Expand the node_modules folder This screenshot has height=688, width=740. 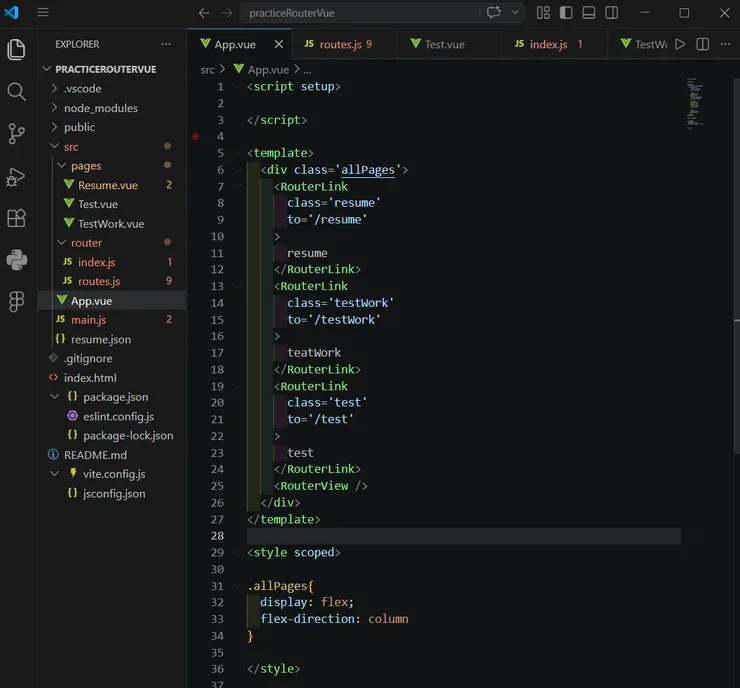pos(100,108)
